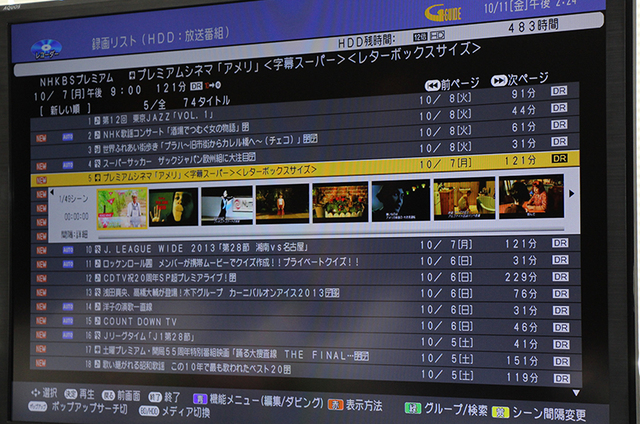Click the AUTO badge on 洋子の演歌一直線 row
This screenshot has width=640, height=424.
(x=68, y=306)
